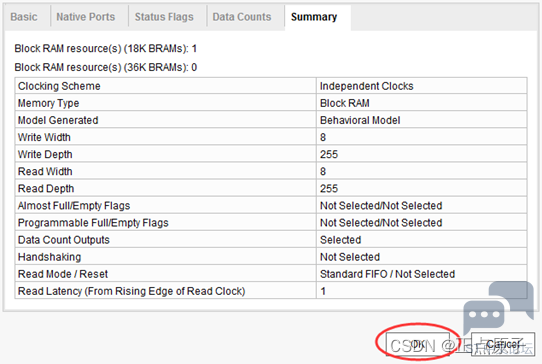
Task: Click the Behavioral Model value cell
Action: pos(421,120)
